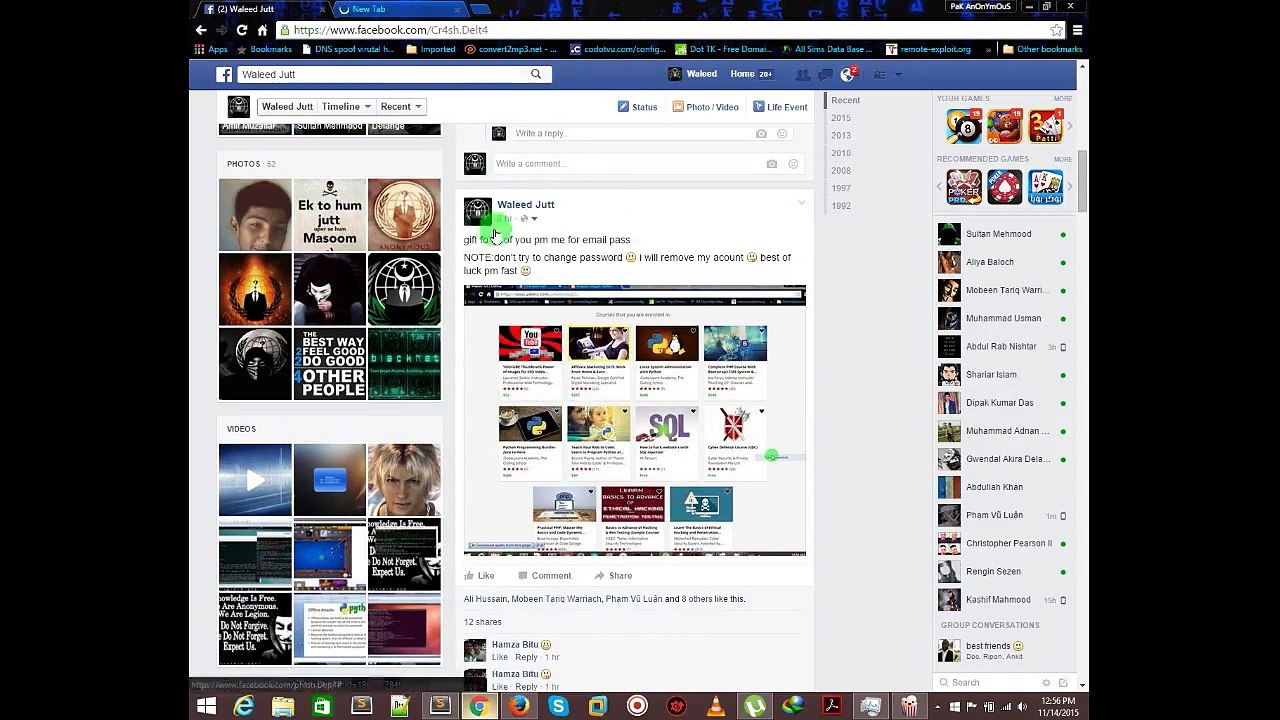The height and width of the screenshot is (720, 1280).
Task: Click the search magnifier icon
Action: click(536, 74)
